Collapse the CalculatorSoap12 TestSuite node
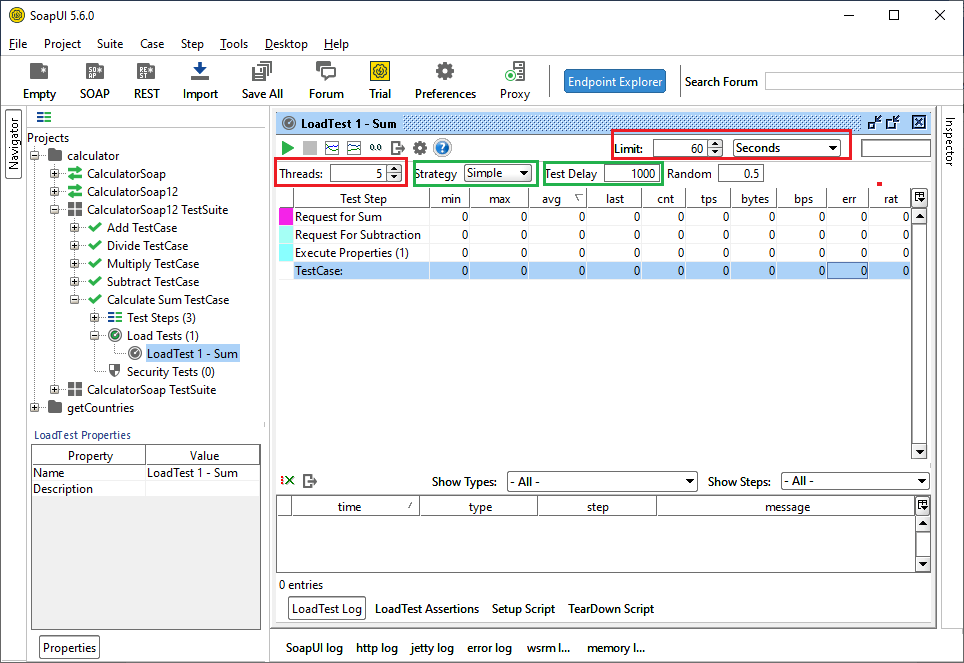The image size is (964, 663). [55, 209]
